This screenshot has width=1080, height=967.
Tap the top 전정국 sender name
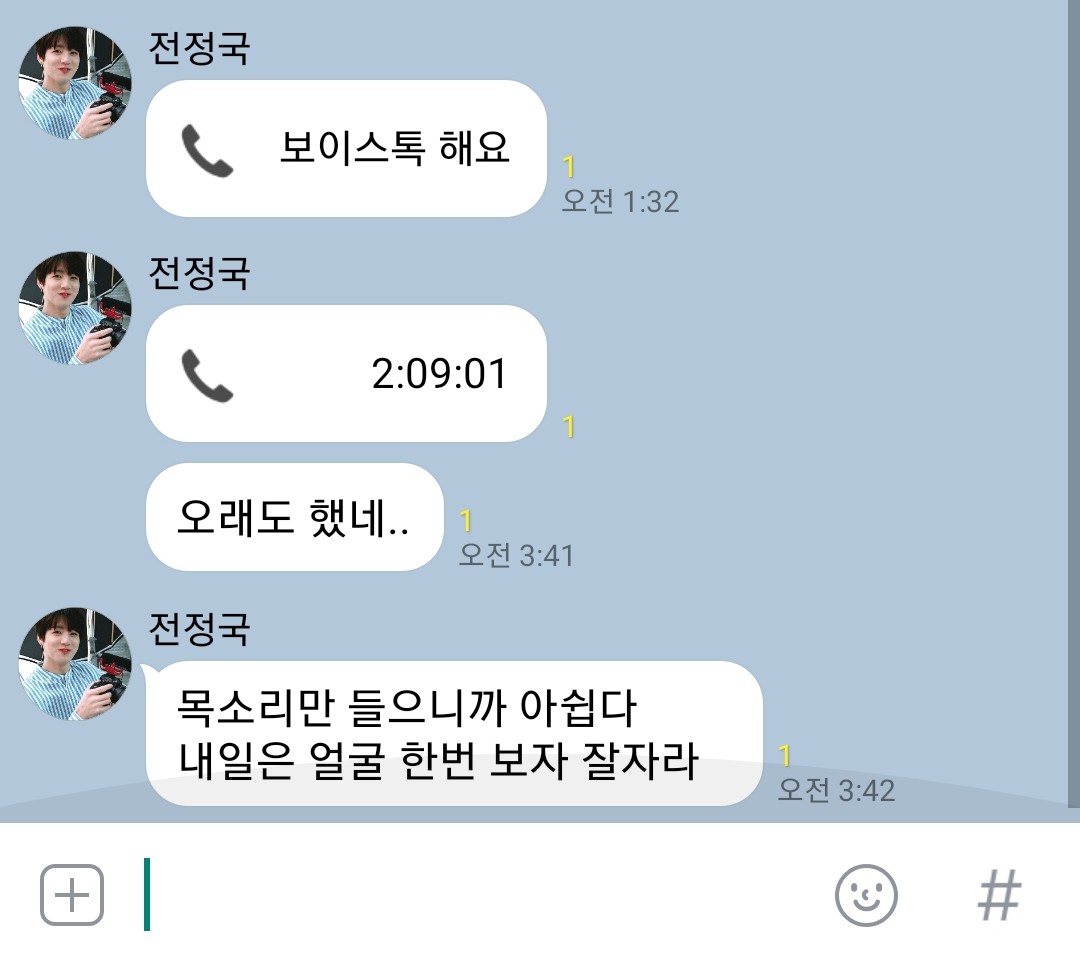(x=199, y=48)
